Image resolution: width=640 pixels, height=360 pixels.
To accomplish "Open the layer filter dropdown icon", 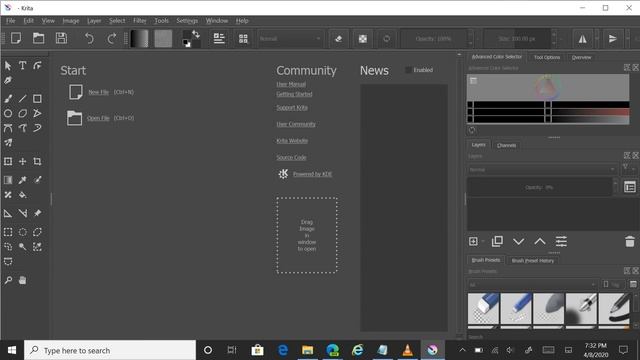I will pos(628,168).
